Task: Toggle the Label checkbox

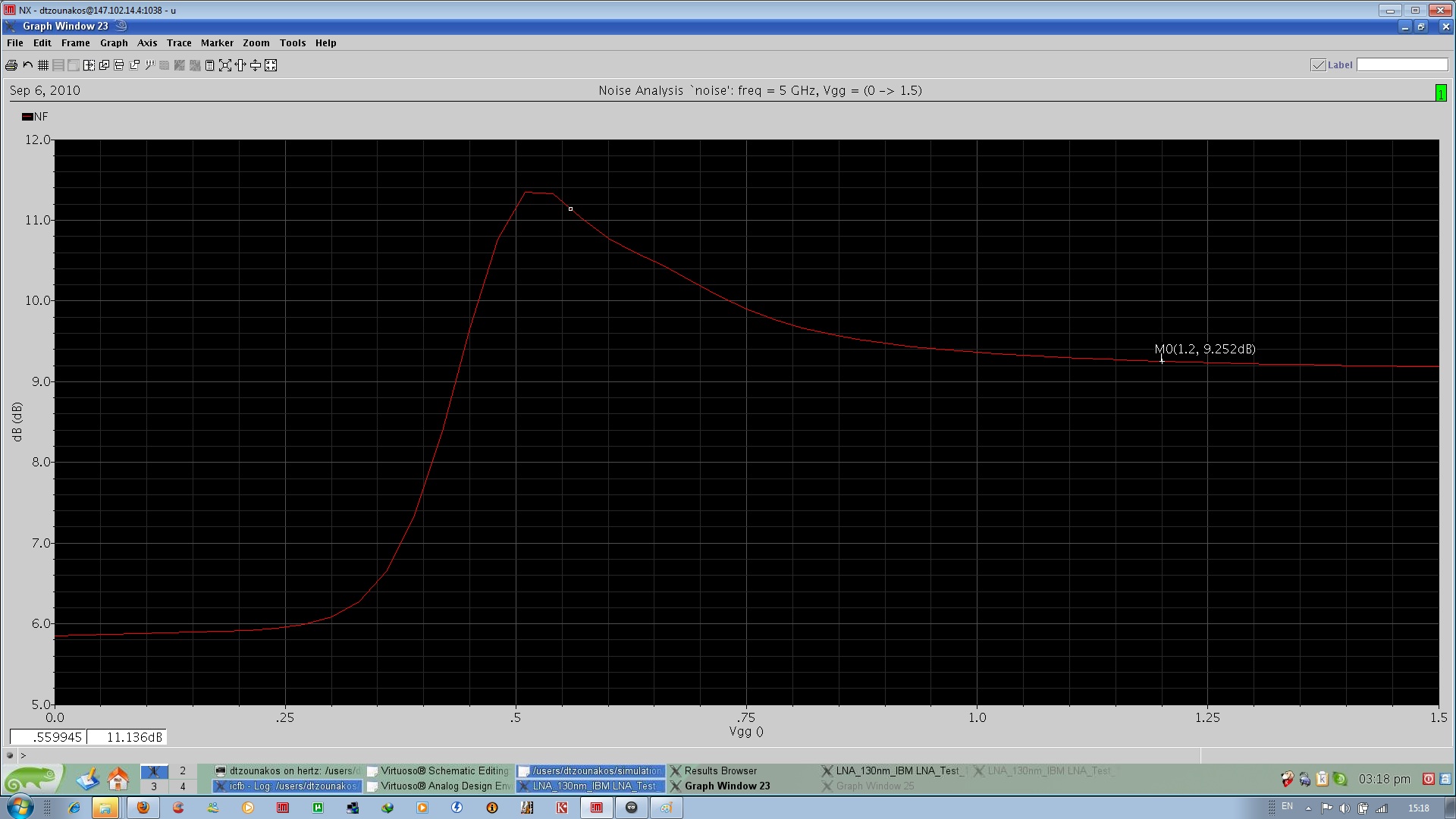Action: [1318, 65]
